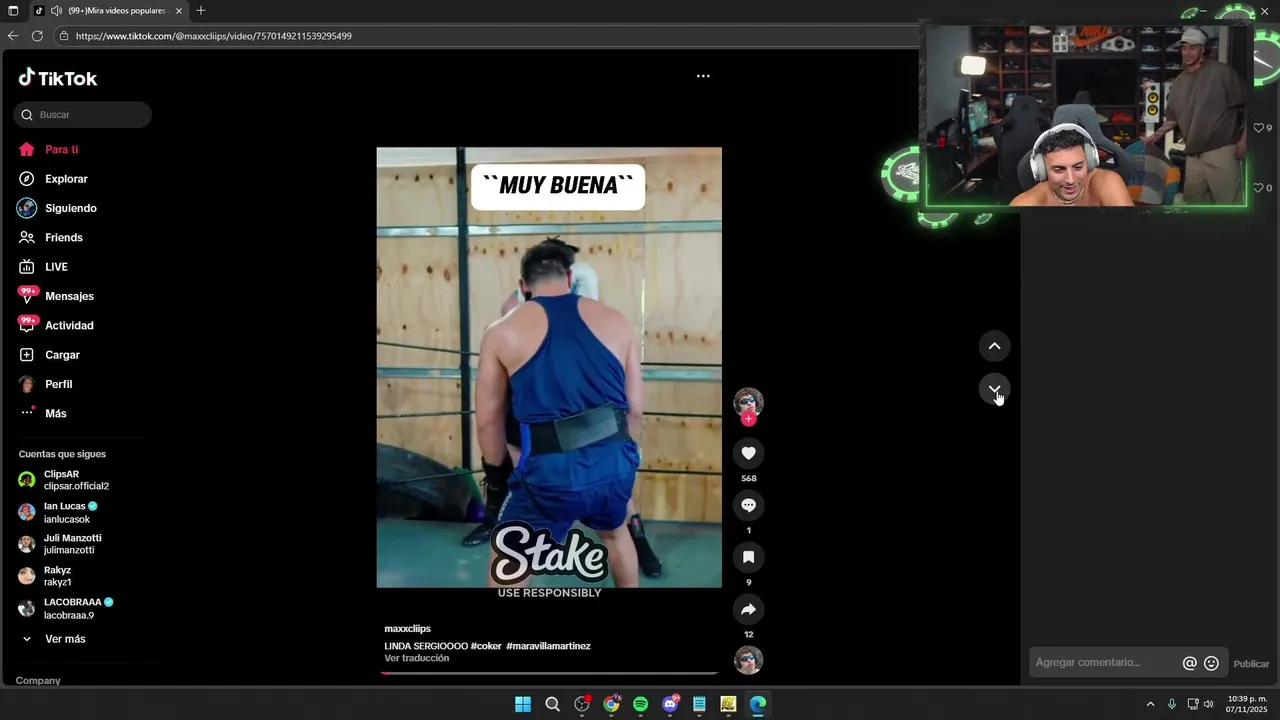The width and height of the screenshot is (1280, 720).
Task: Open the tab actions menu in the browser's top-left corner
Action: (13, 11)
